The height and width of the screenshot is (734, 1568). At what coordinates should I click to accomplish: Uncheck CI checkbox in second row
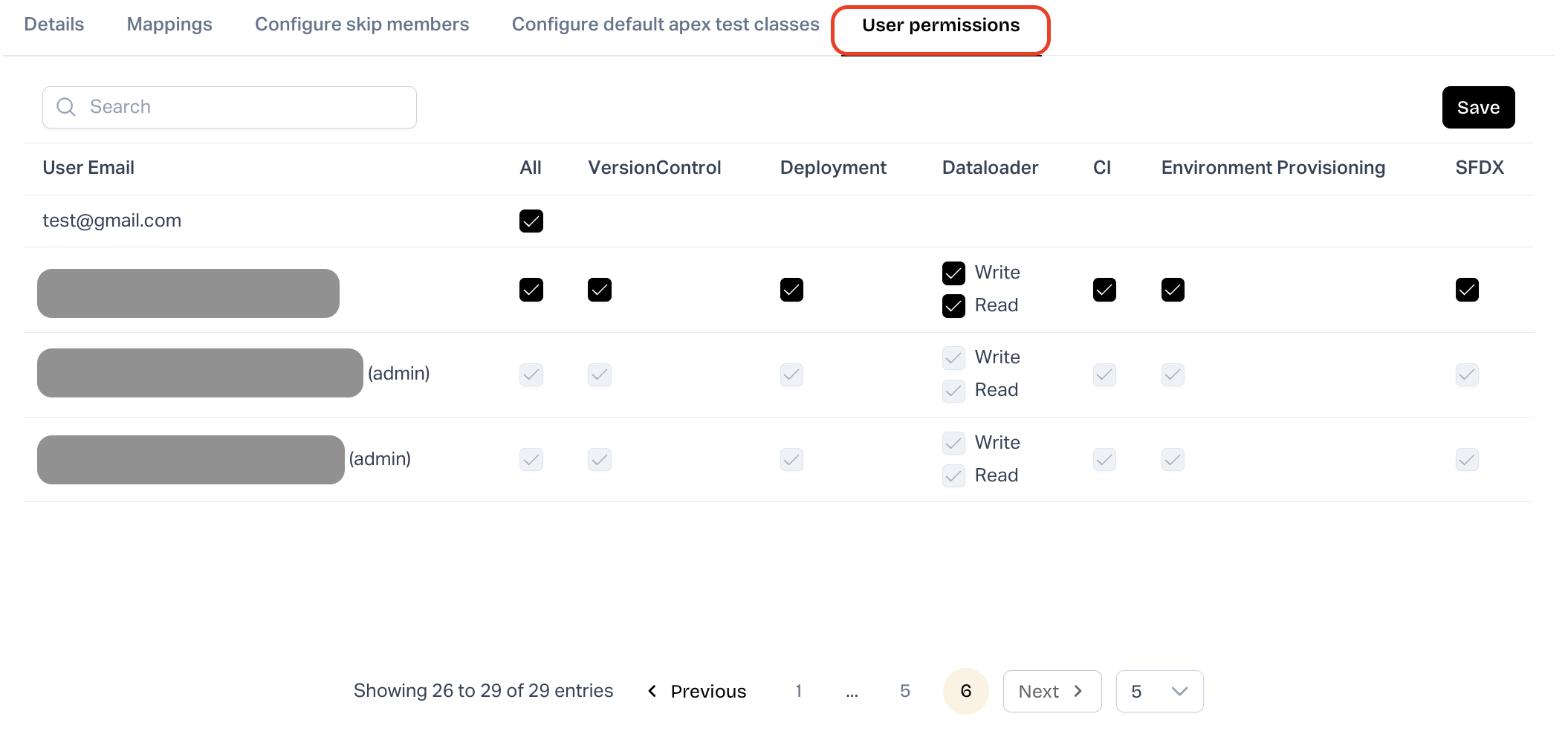[x=1104, y=290]
